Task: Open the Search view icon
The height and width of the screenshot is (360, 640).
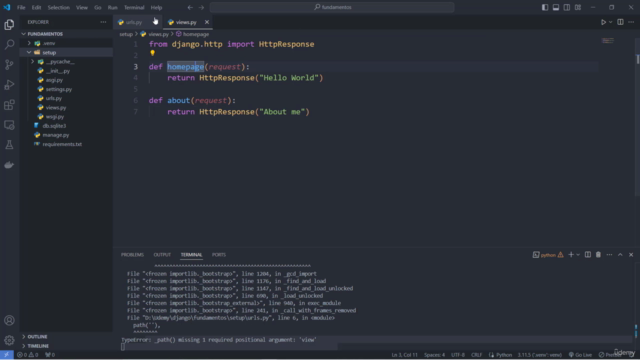Action: tap(9, 44)
